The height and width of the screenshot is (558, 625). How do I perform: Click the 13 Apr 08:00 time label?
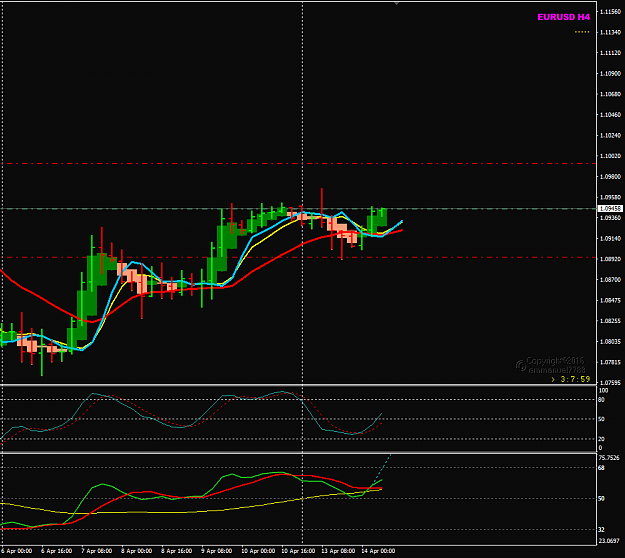pos(338,551)
